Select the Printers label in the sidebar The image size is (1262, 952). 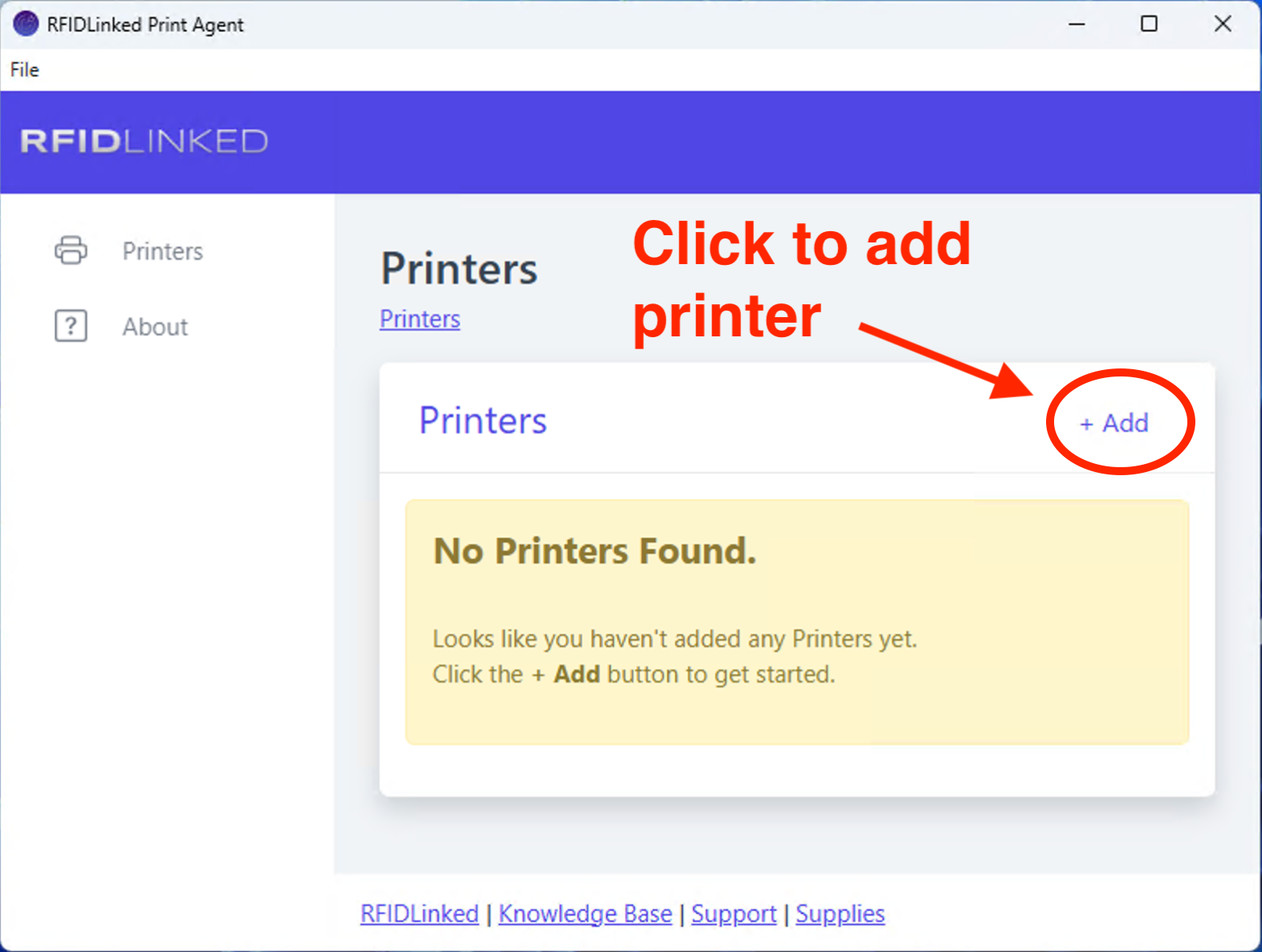pyautogui.click(x=162, y=251)
